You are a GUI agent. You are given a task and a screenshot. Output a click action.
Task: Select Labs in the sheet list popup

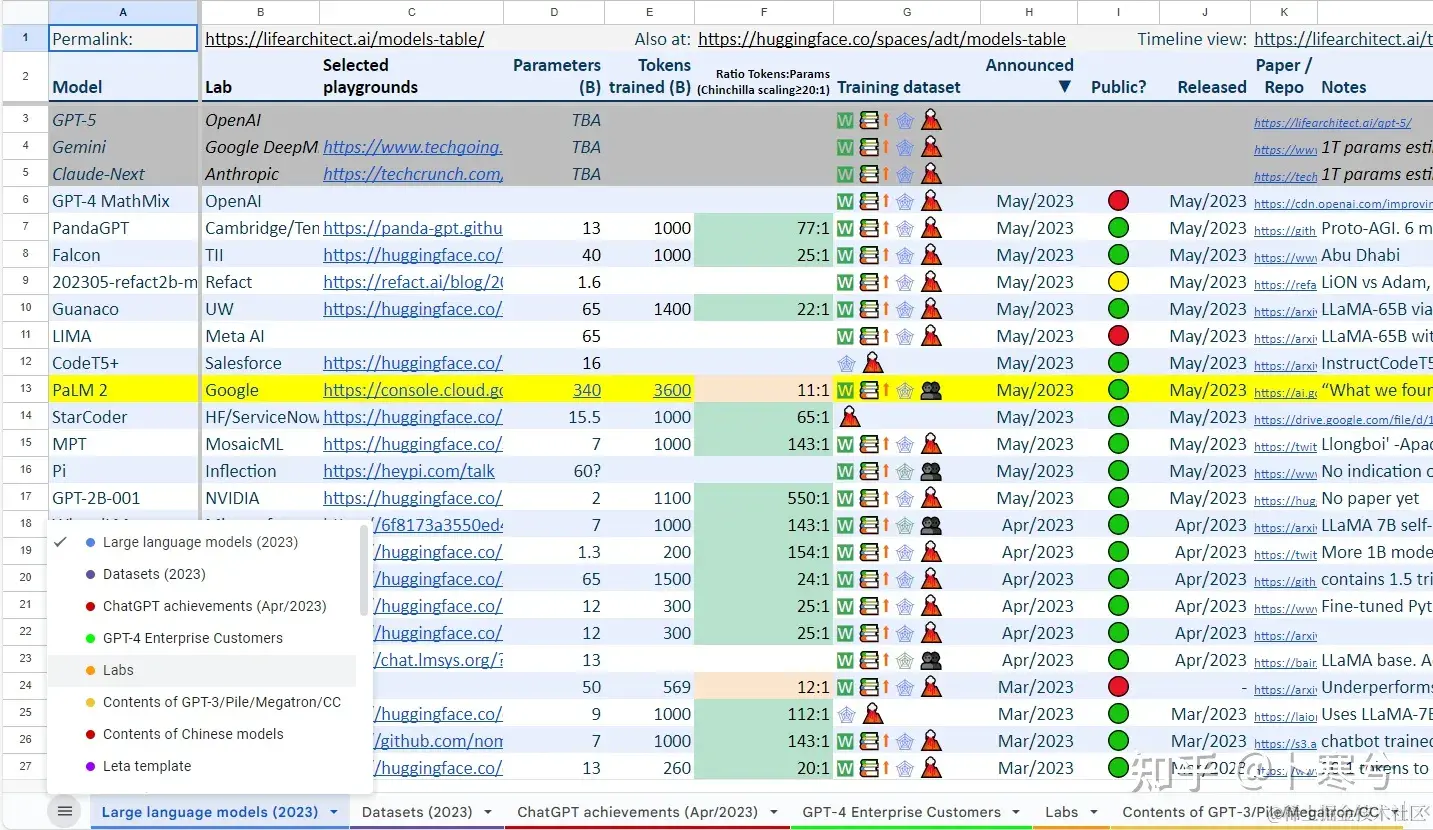pyautogui.click(x=201, y=670)
